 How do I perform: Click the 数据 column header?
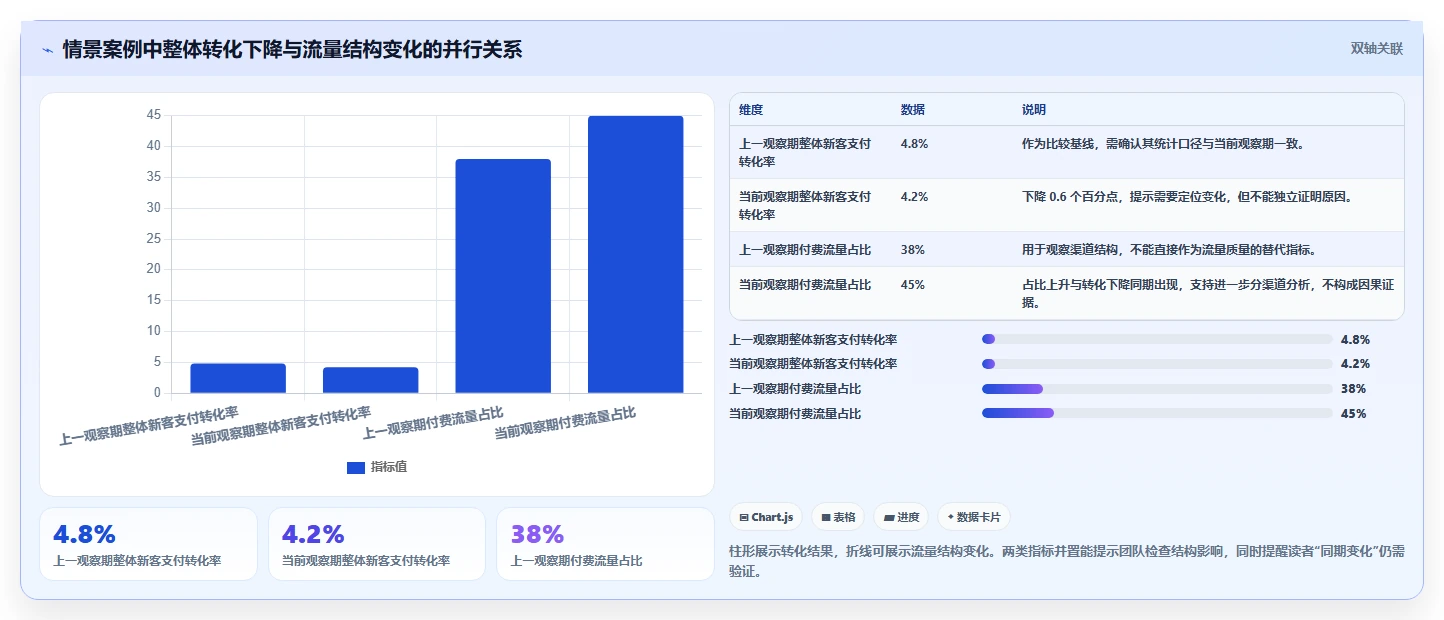(x=913, y=109)
